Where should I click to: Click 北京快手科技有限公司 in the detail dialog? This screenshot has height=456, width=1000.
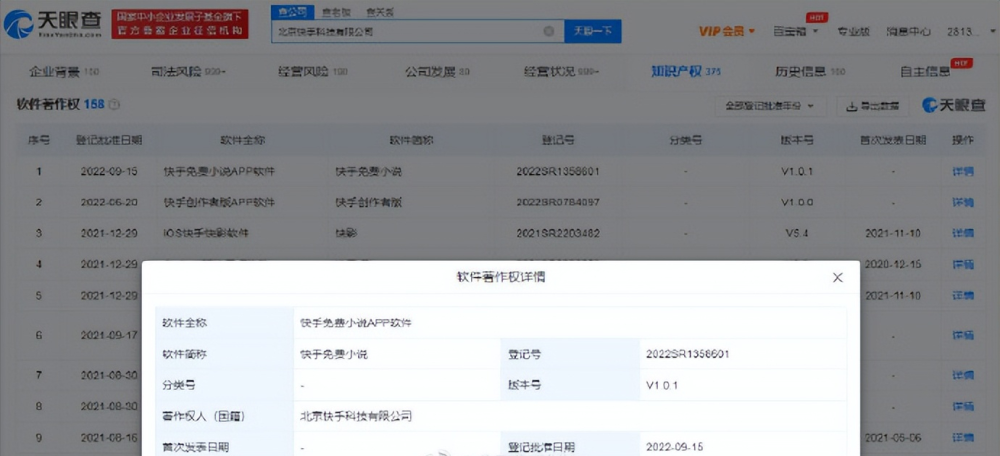pyautogui.click(x=356, y=417)
